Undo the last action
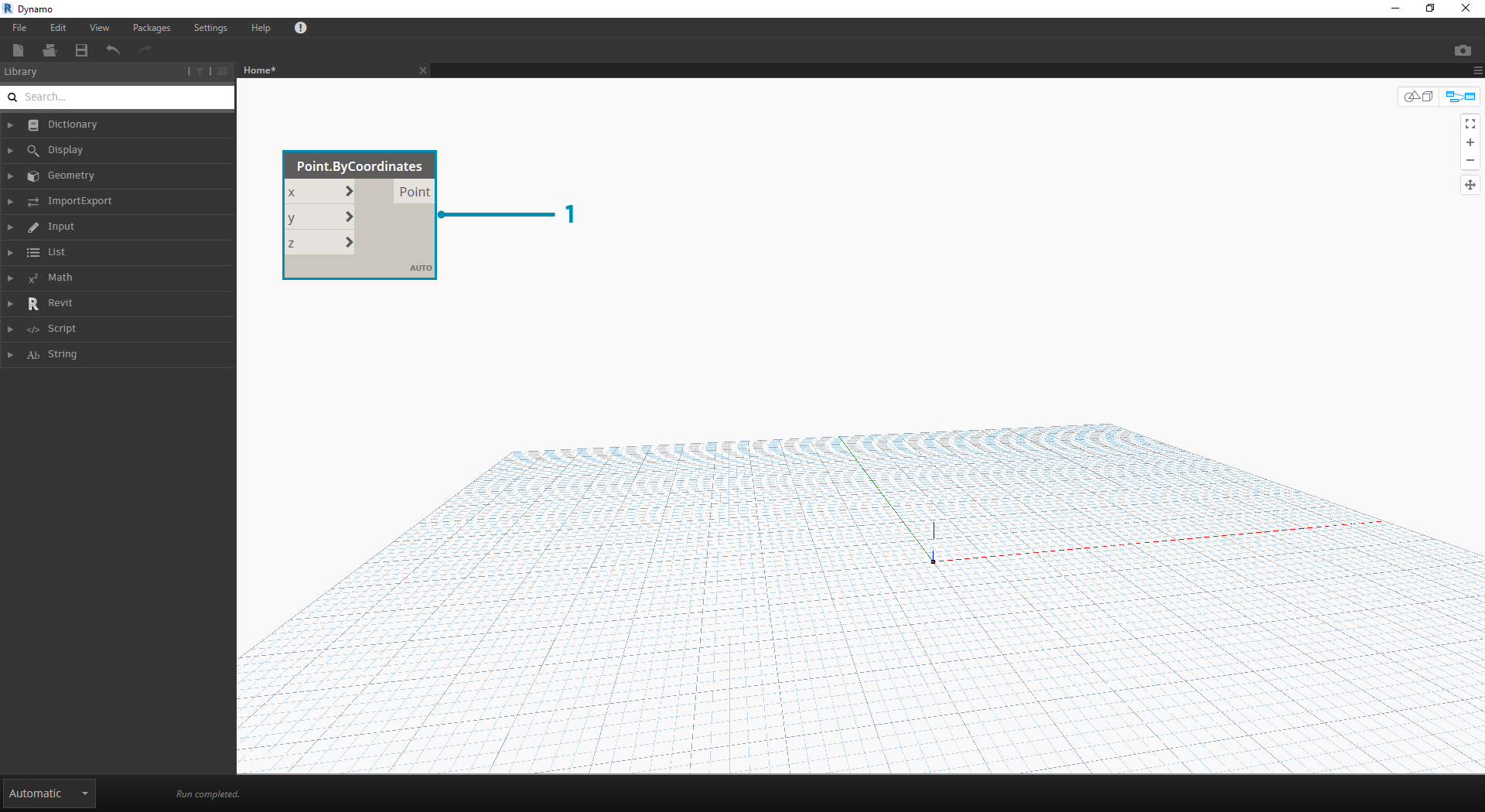This screenshot has width=1485, height=812. (x=113, y=50)
